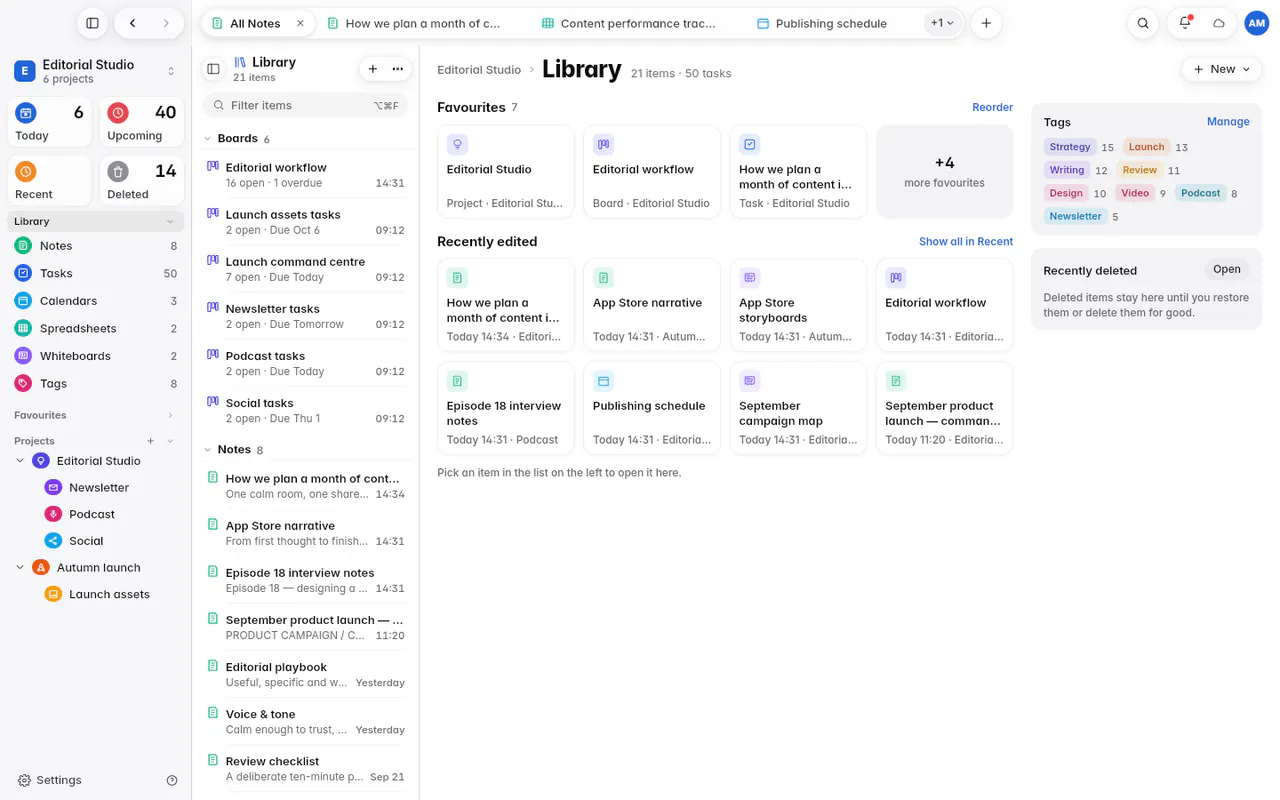Click the +4 more favourites card

pyautogui.click(x=944, y=171)
